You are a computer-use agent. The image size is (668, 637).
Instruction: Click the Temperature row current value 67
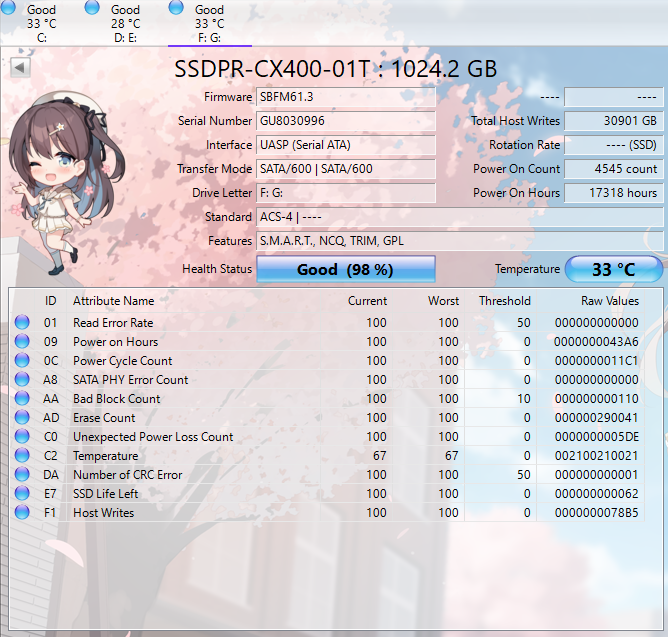(380, 455)
